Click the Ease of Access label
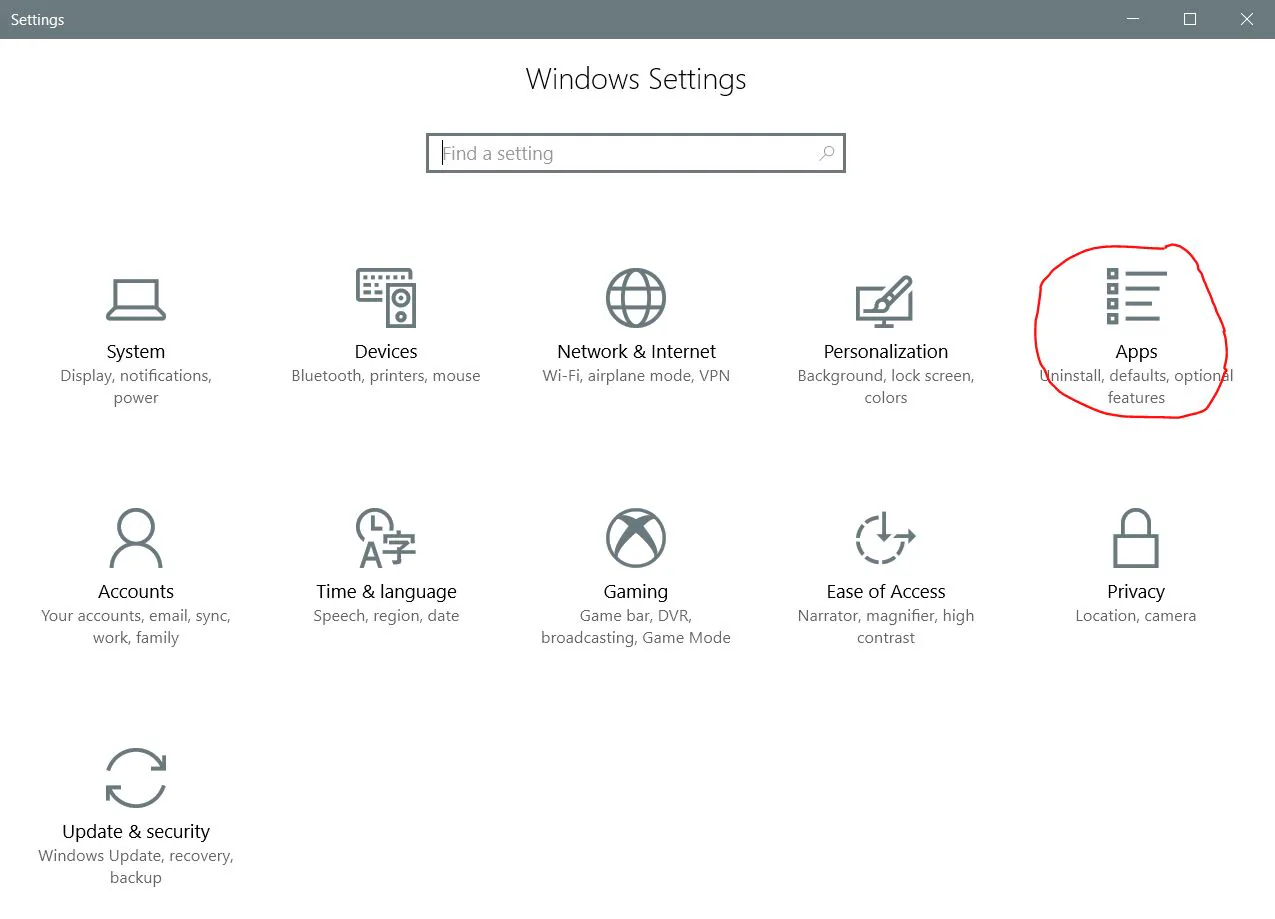This screenshot has height=919, width=1275. click(x=886, y=592)
